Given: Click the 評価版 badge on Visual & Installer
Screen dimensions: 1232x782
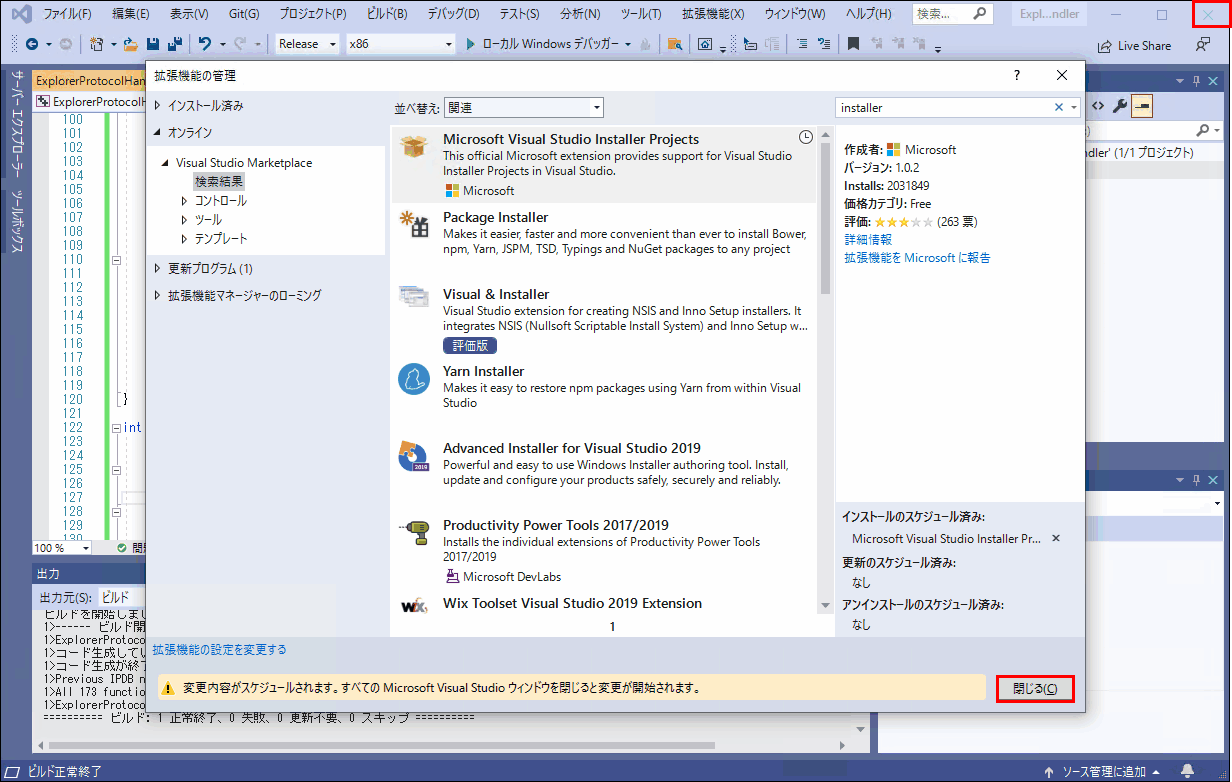Looking at the screenshot, I should coord(470,345).
